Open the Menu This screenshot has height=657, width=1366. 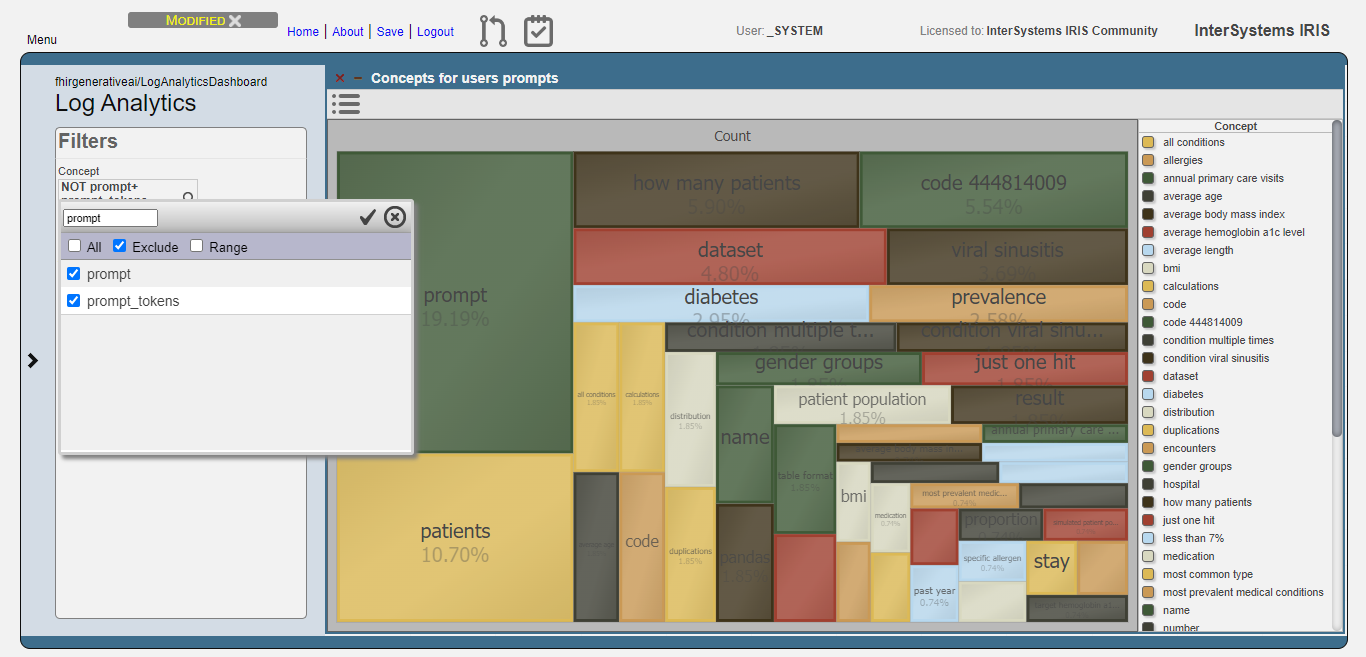[x=42, y=40]
